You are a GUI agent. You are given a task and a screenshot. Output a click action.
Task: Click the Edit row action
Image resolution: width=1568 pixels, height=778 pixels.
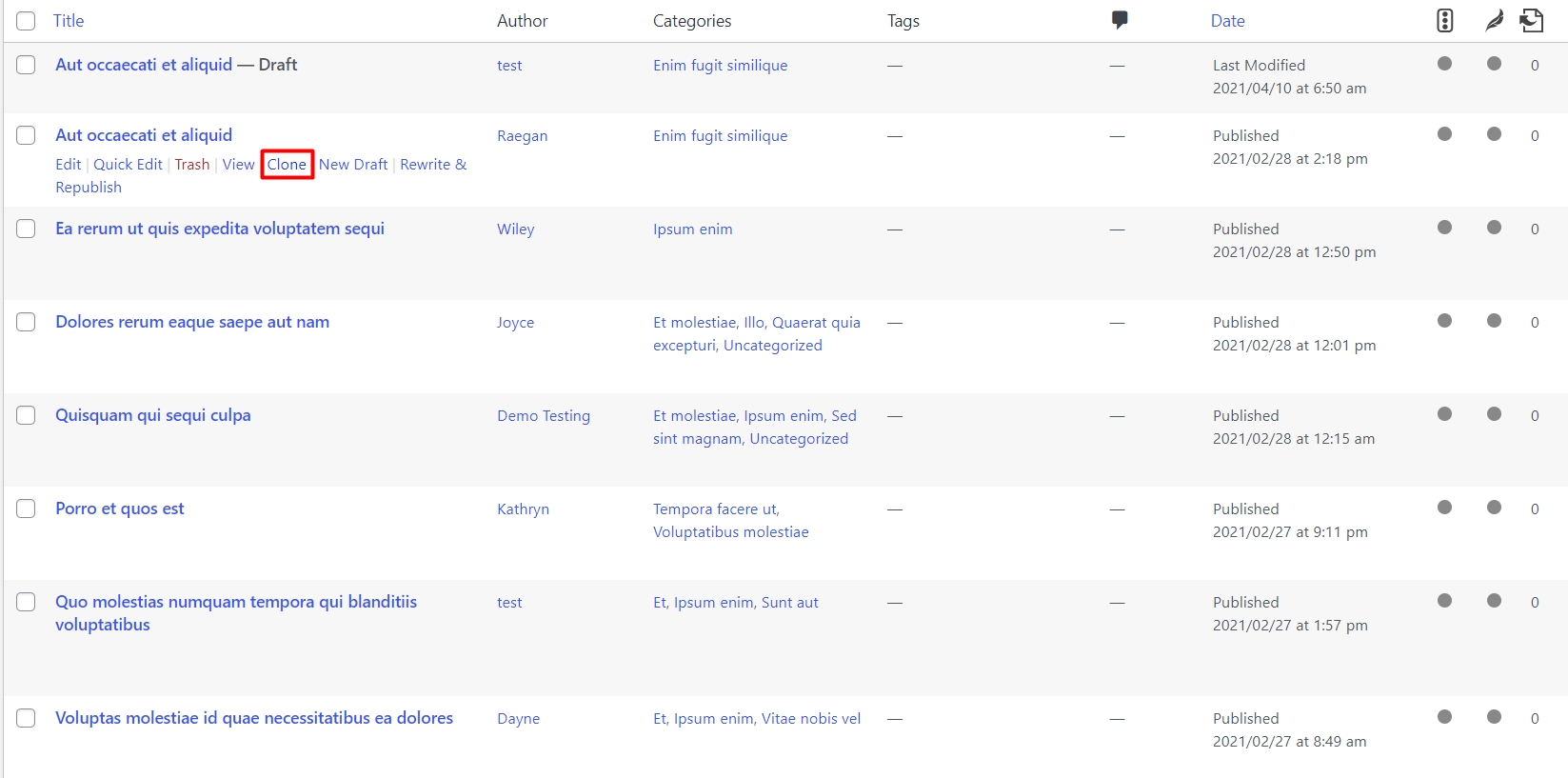[69, 164]
